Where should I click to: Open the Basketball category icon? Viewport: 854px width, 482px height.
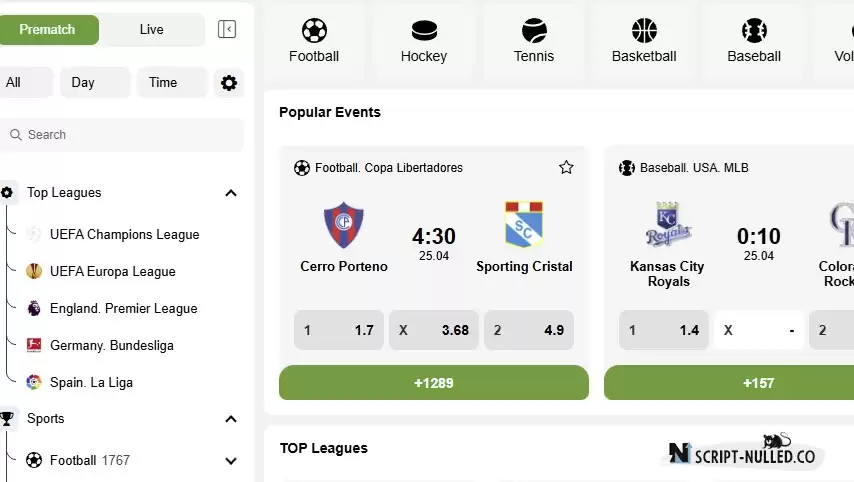(644, 30)
